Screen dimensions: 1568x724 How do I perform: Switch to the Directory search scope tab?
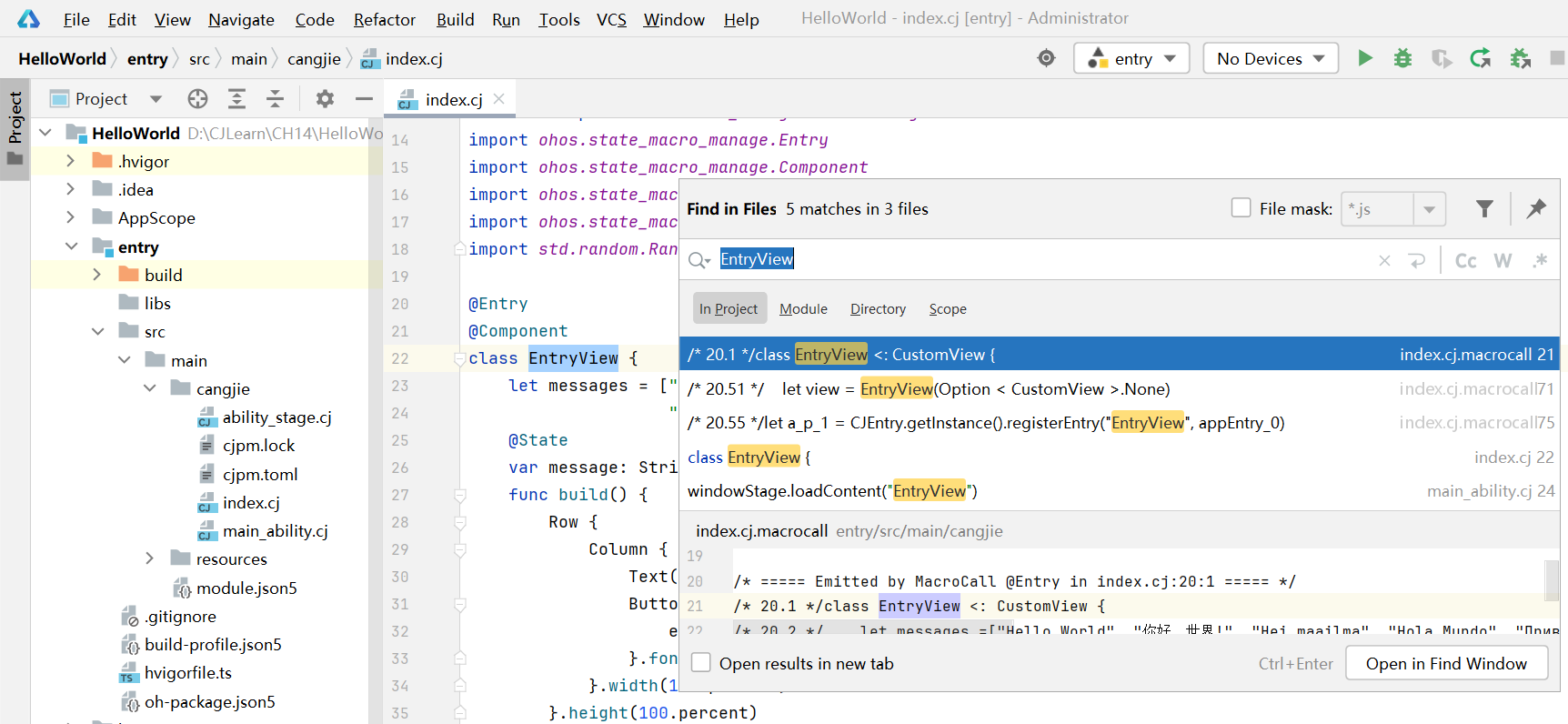878,309
